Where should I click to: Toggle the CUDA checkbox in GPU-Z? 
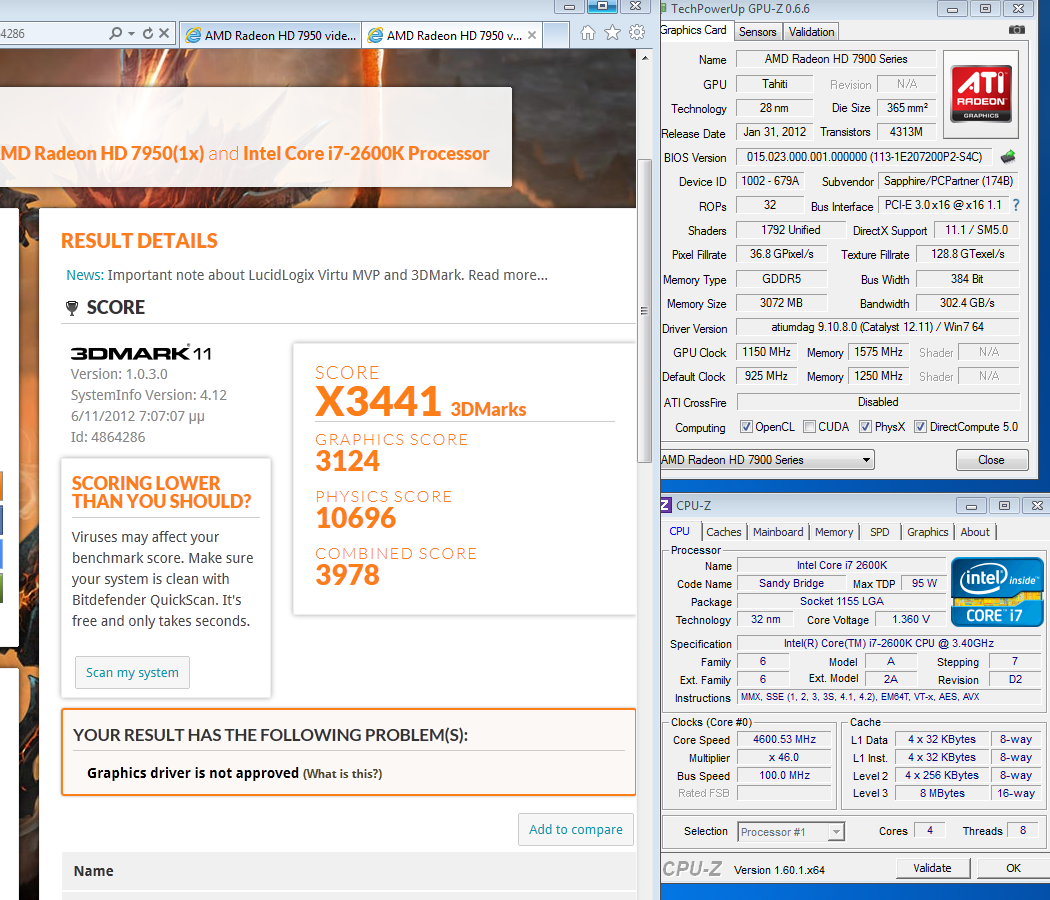[x=809, y=427]
